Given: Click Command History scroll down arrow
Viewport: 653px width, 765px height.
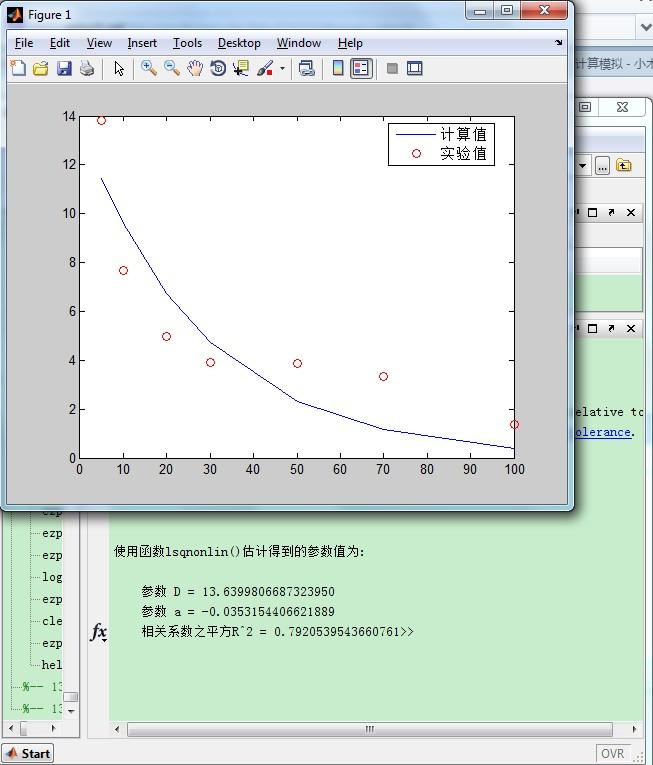Looking at the screenshot, I should click(71, 711).
